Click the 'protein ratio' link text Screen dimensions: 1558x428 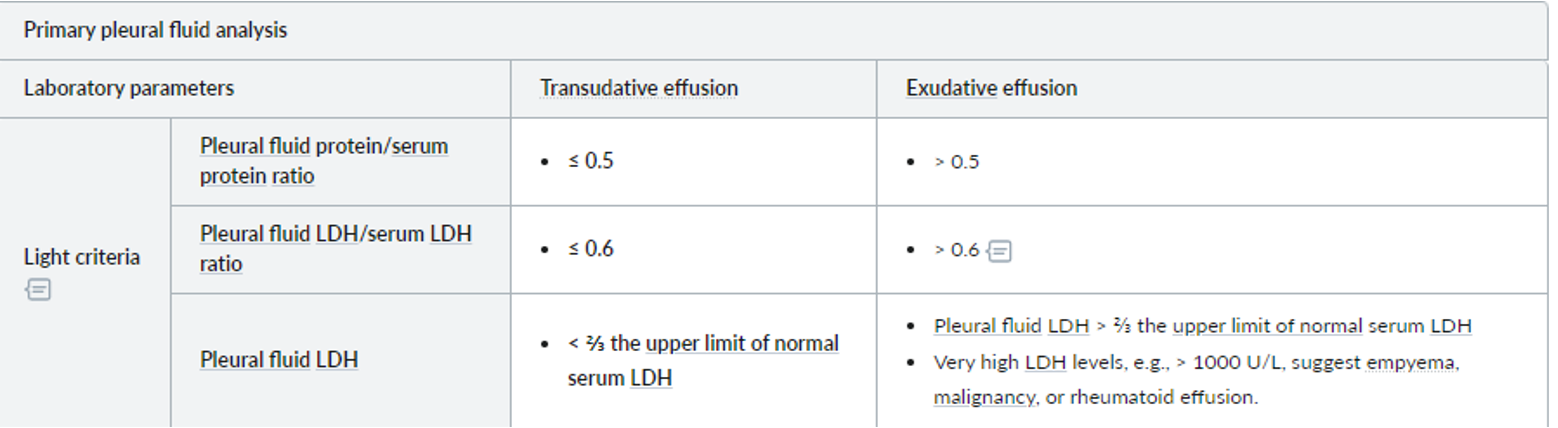(256, 176)
